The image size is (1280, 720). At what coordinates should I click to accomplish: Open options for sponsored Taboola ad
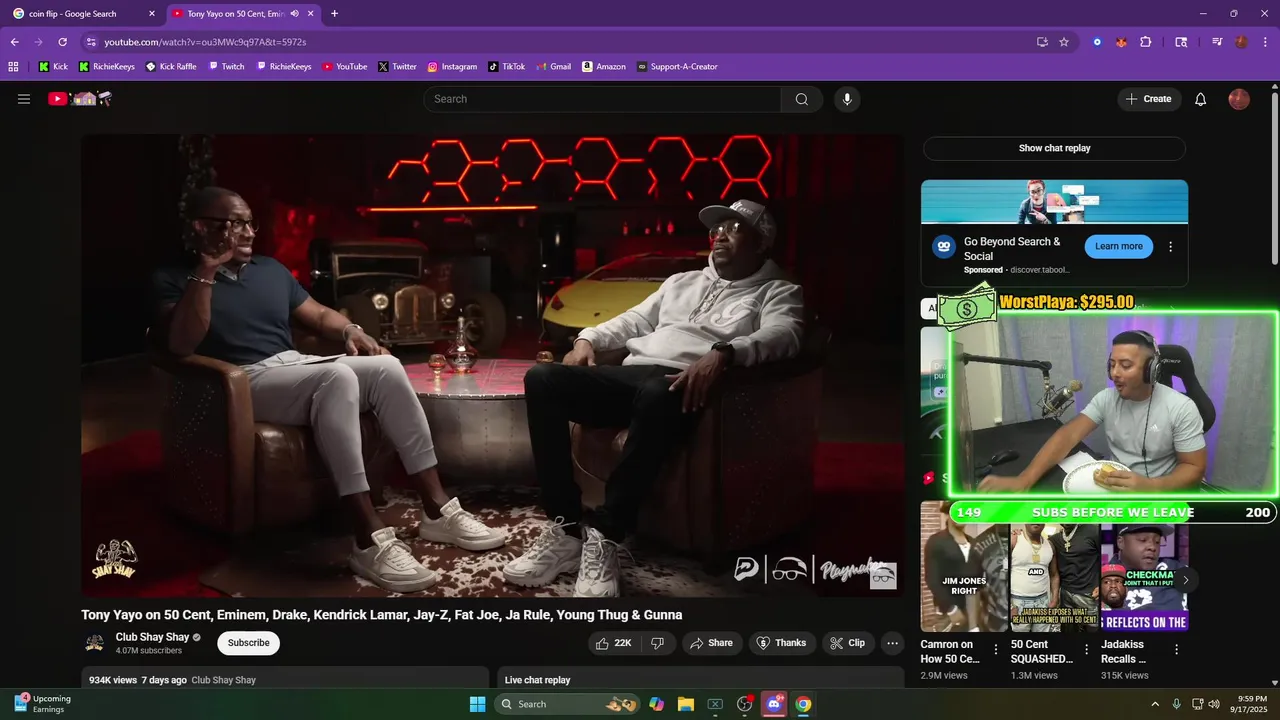coord(1171,247)
